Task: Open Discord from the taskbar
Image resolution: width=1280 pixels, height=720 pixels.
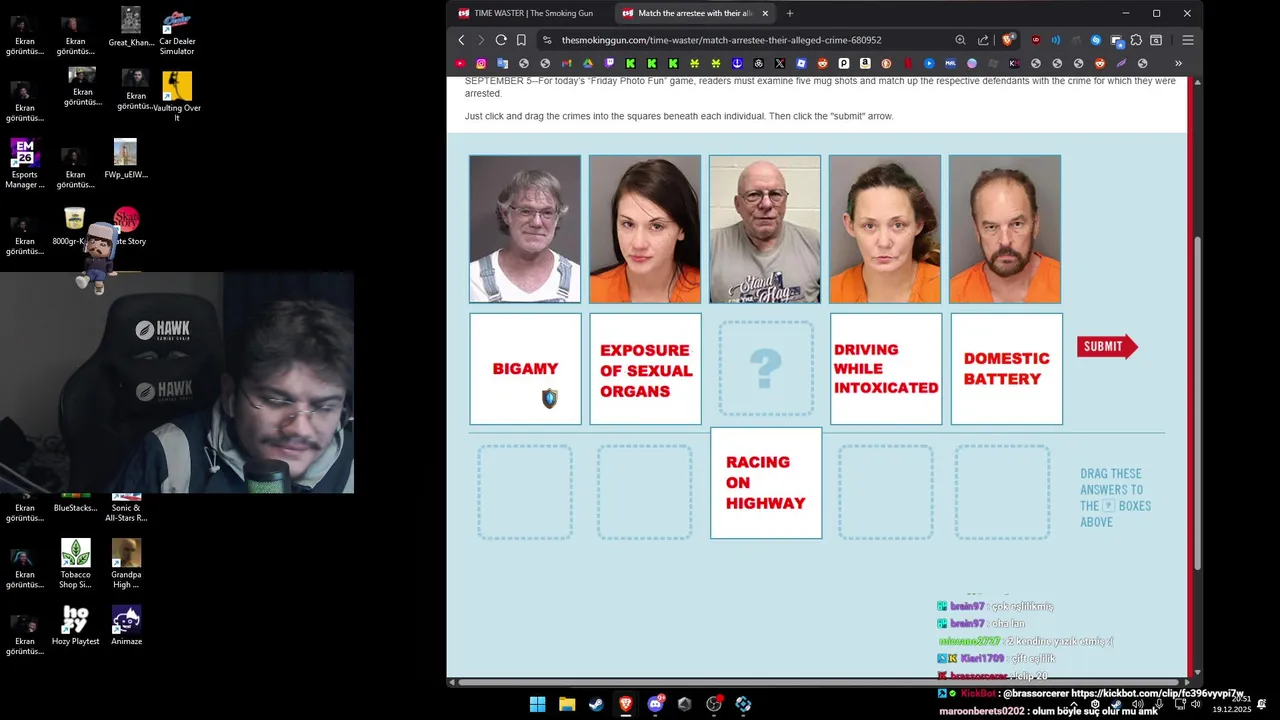Action: (655, 704)
